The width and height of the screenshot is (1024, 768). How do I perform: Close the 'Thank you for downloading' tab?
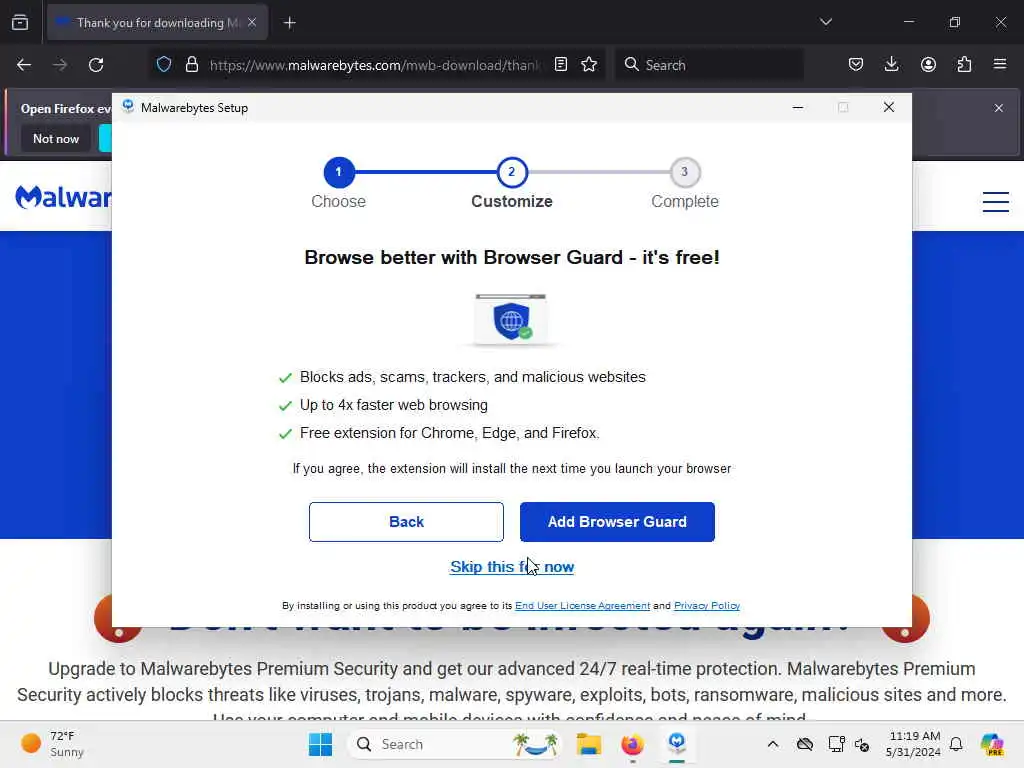[252, 23]
